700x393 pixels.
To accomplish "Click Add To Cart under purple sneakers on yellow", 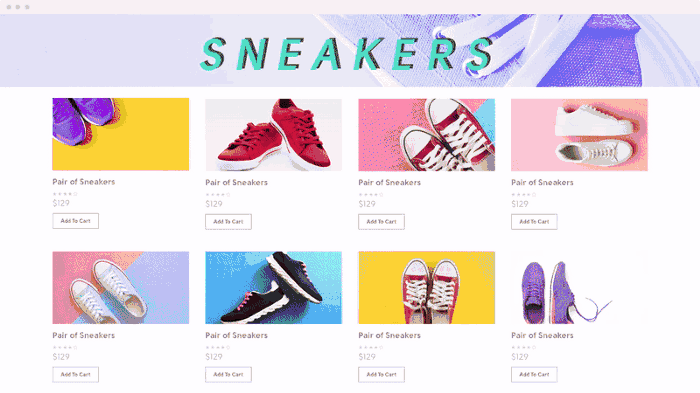I will pos(75,221).
